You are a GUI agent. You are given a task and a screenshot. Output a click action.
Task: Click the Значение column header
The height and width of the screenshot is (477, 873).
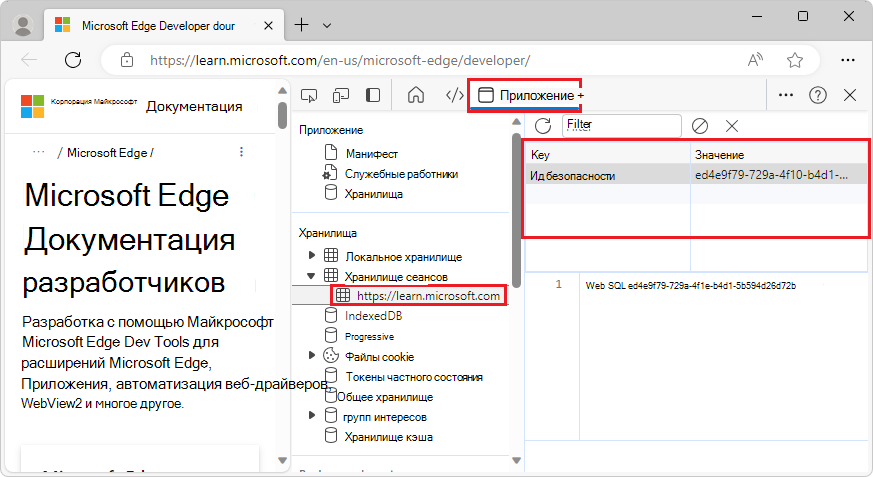779,155
